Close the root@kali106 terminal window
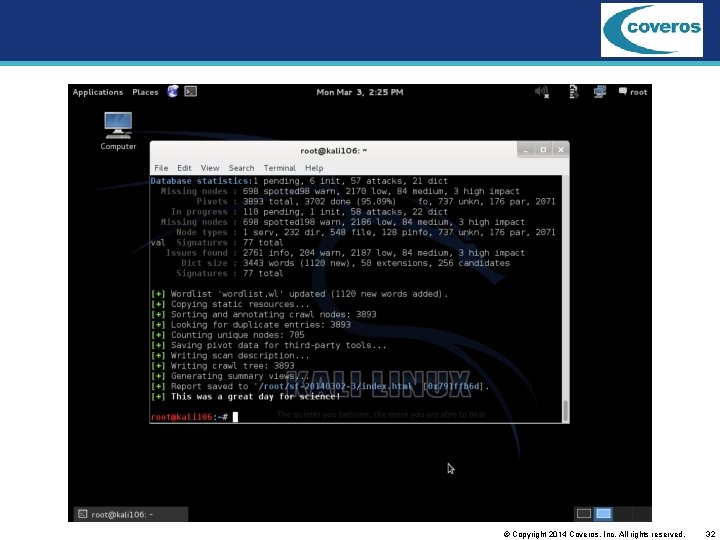720x540 pixels. click(561, 150)
